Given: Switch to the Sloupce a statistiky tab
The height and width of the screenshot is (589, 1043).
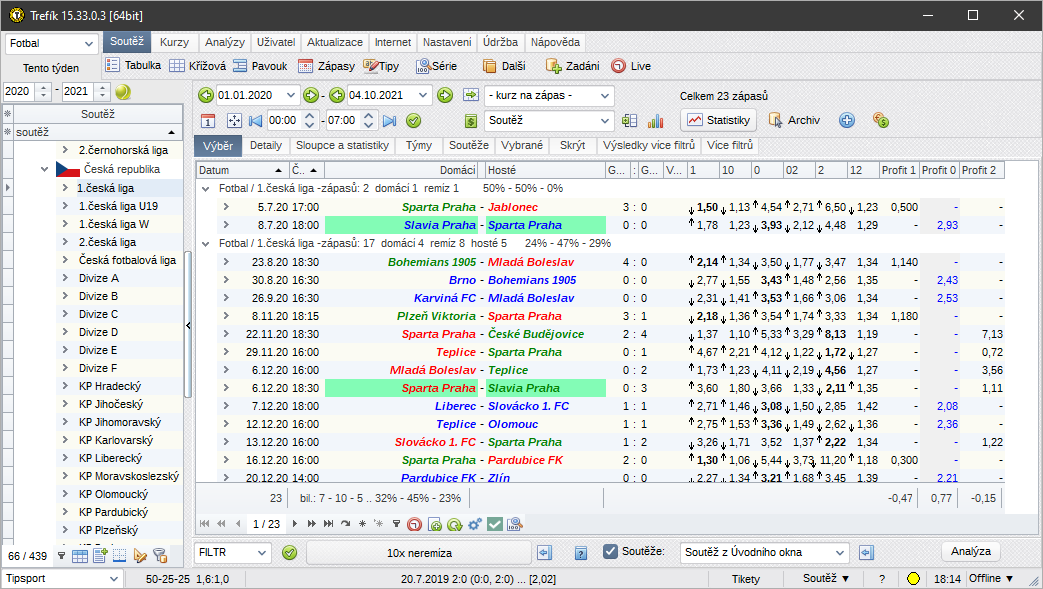Looking at the screenshot, I should click(x=343, y=145).
